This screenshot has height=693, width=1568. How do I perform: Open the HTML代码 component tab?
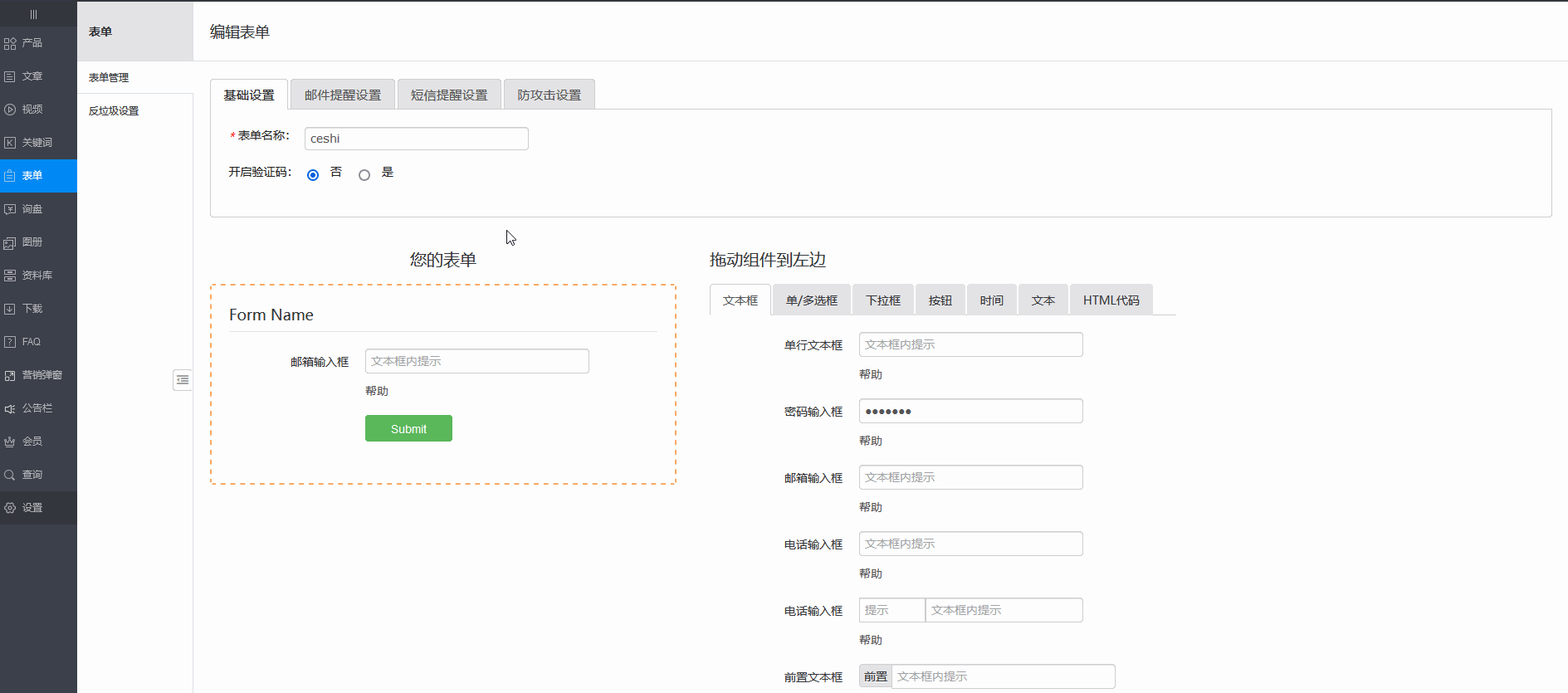point(1111,300)
